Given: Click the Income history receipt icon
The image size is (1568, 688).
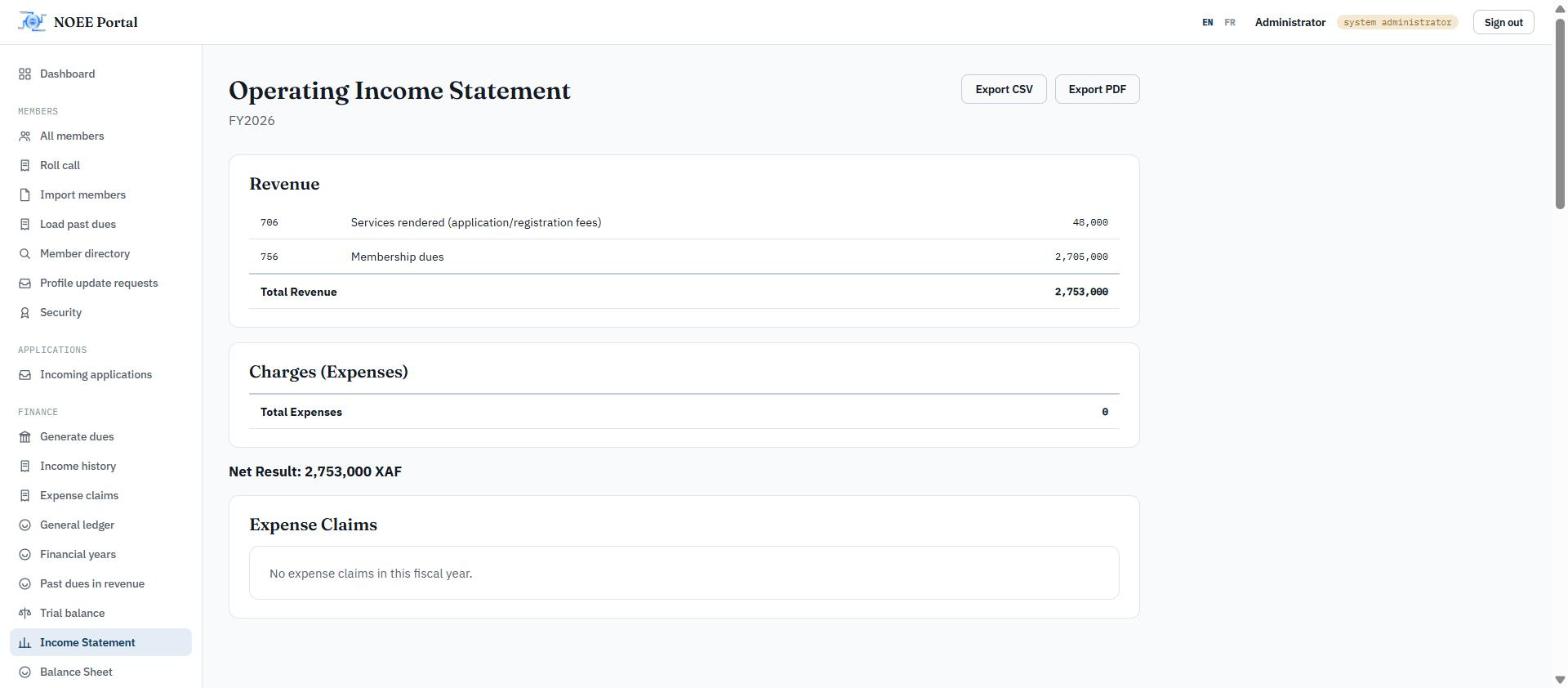Looking at the screenshot, I should click(25, 466).
